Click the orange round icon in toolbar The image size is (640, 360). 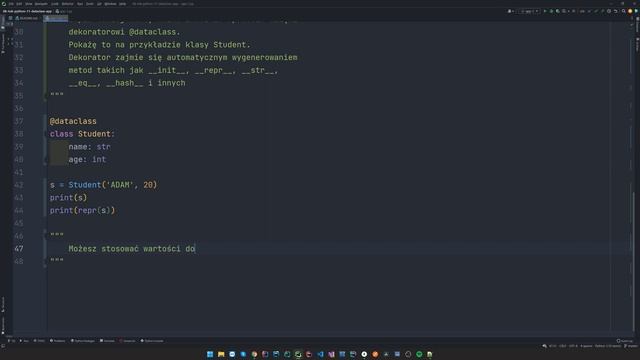point(630,11)
